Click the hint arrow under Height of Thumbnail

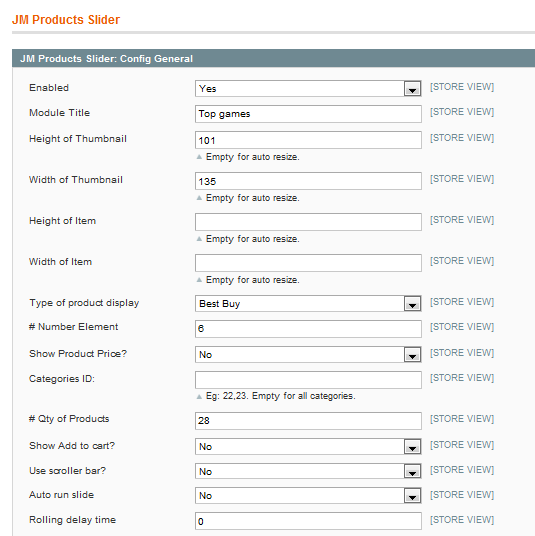(x=199, y=157)
